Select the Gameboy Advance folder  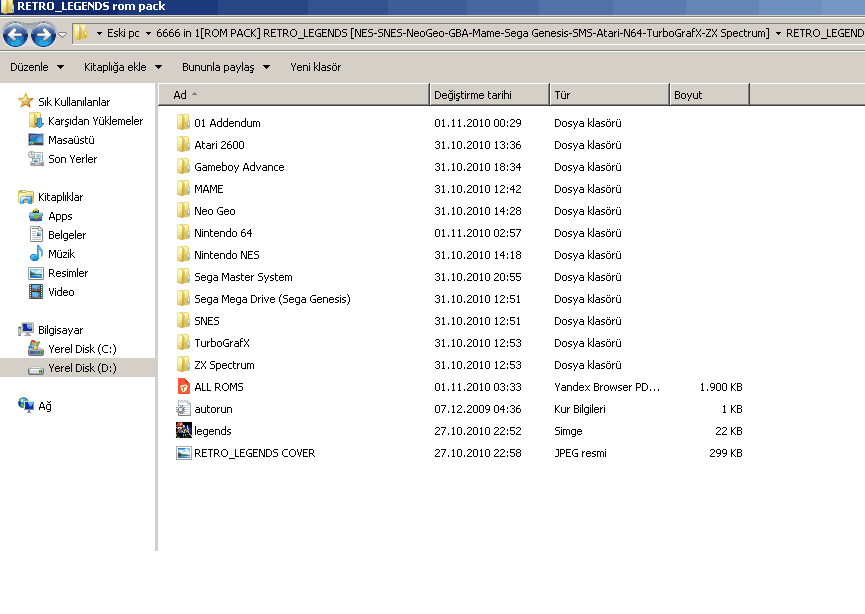point(239,167)
